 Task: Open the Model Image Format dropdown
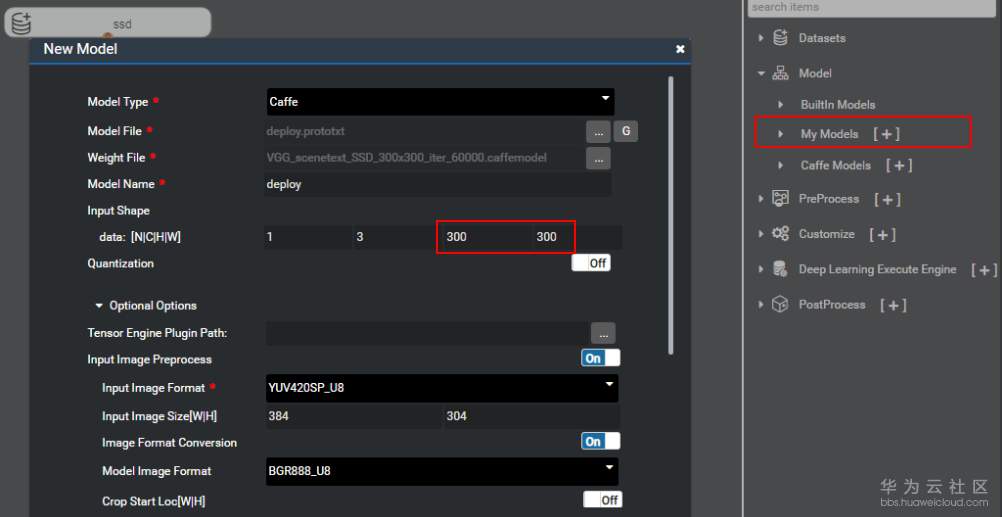pos(442,472)
